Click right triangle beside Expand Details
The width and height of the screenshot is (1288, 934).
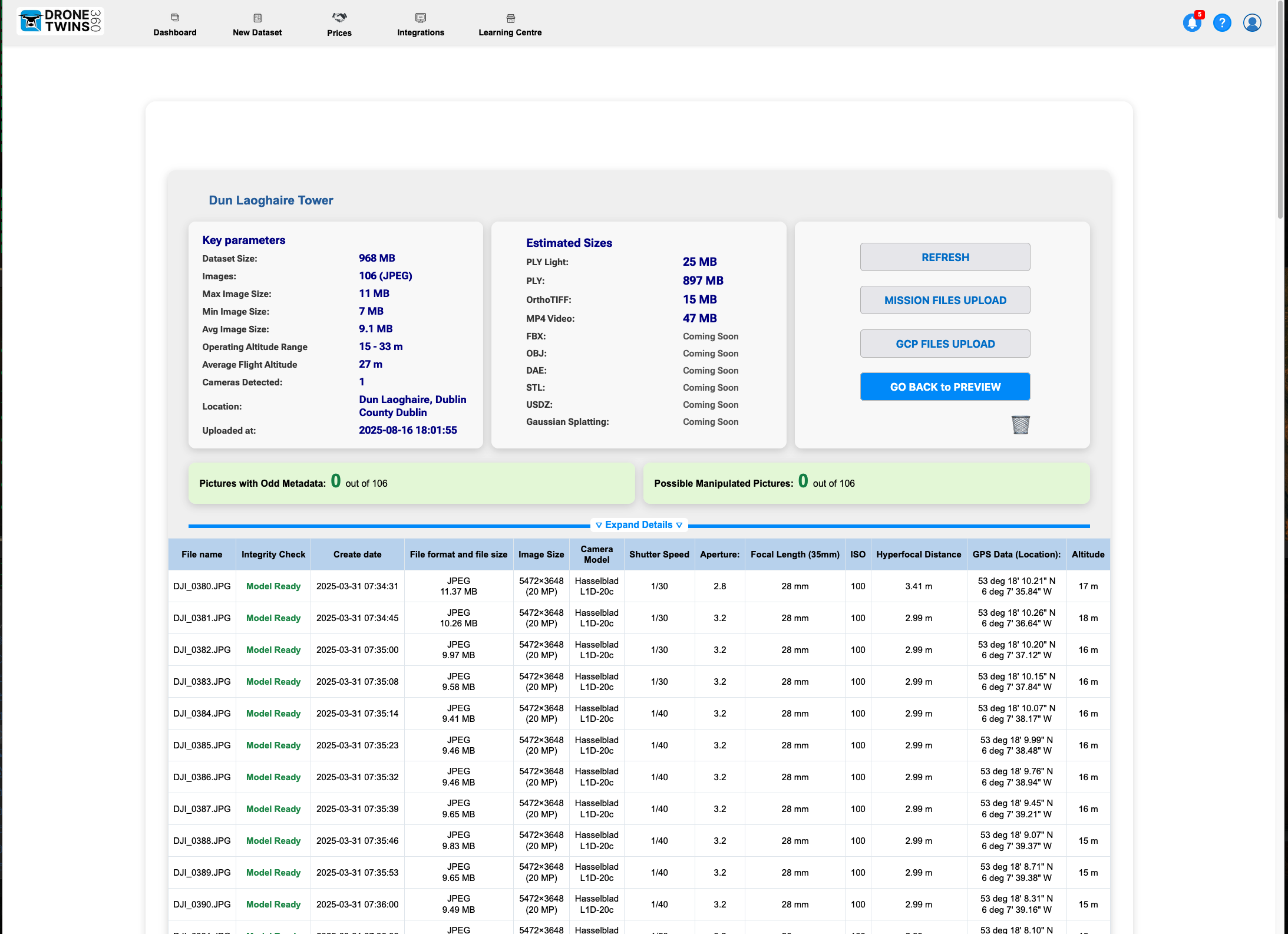pos(679,525)
